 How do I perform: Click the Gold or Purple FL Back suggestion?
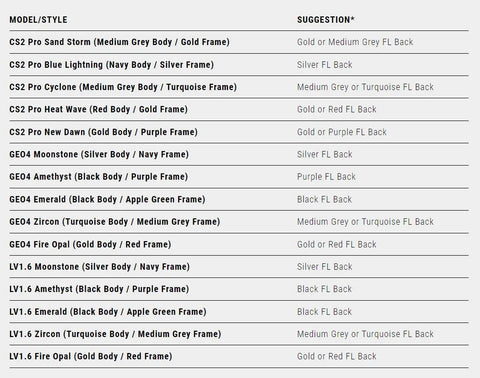[x=342, y=132]
